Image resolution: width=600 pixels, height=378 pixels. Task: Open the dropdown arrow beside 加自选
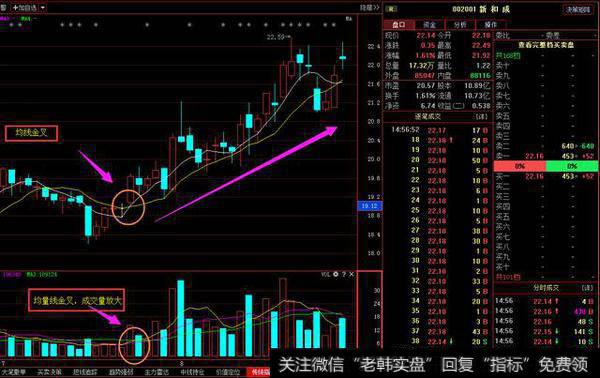point(43,8)
